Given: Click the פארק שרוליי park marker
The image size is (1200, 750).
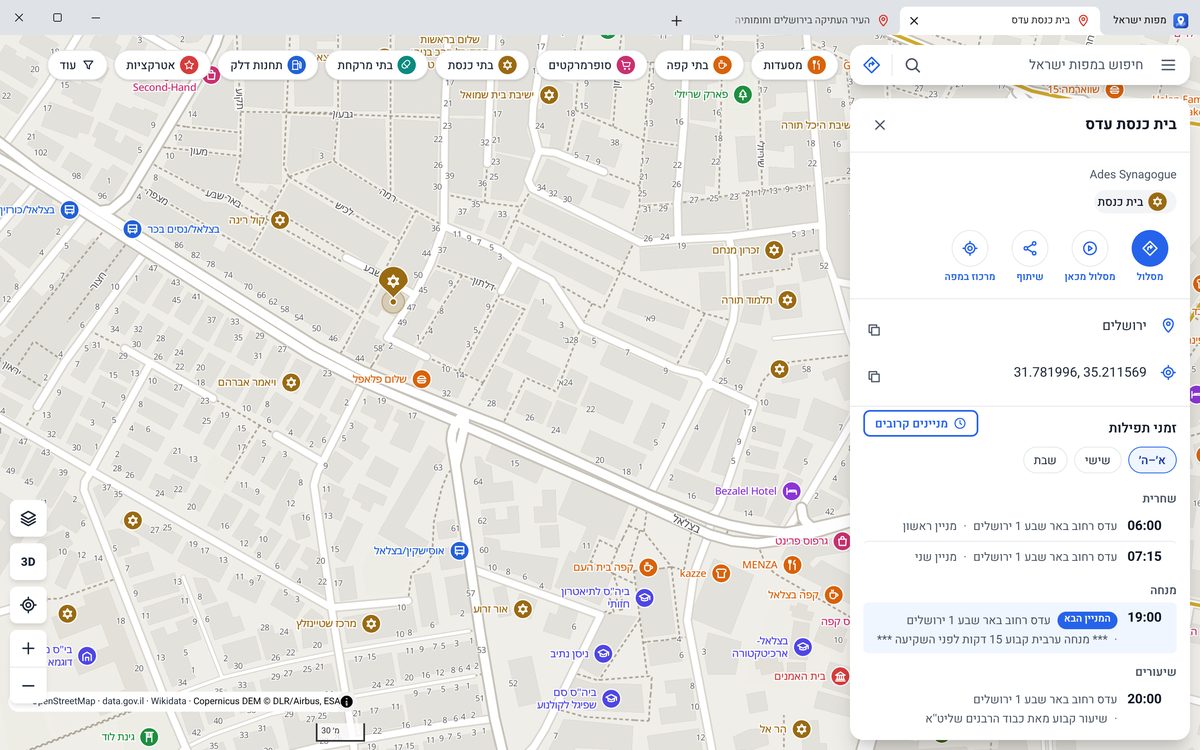Looking at the screenshot, I should pos(742,94).
